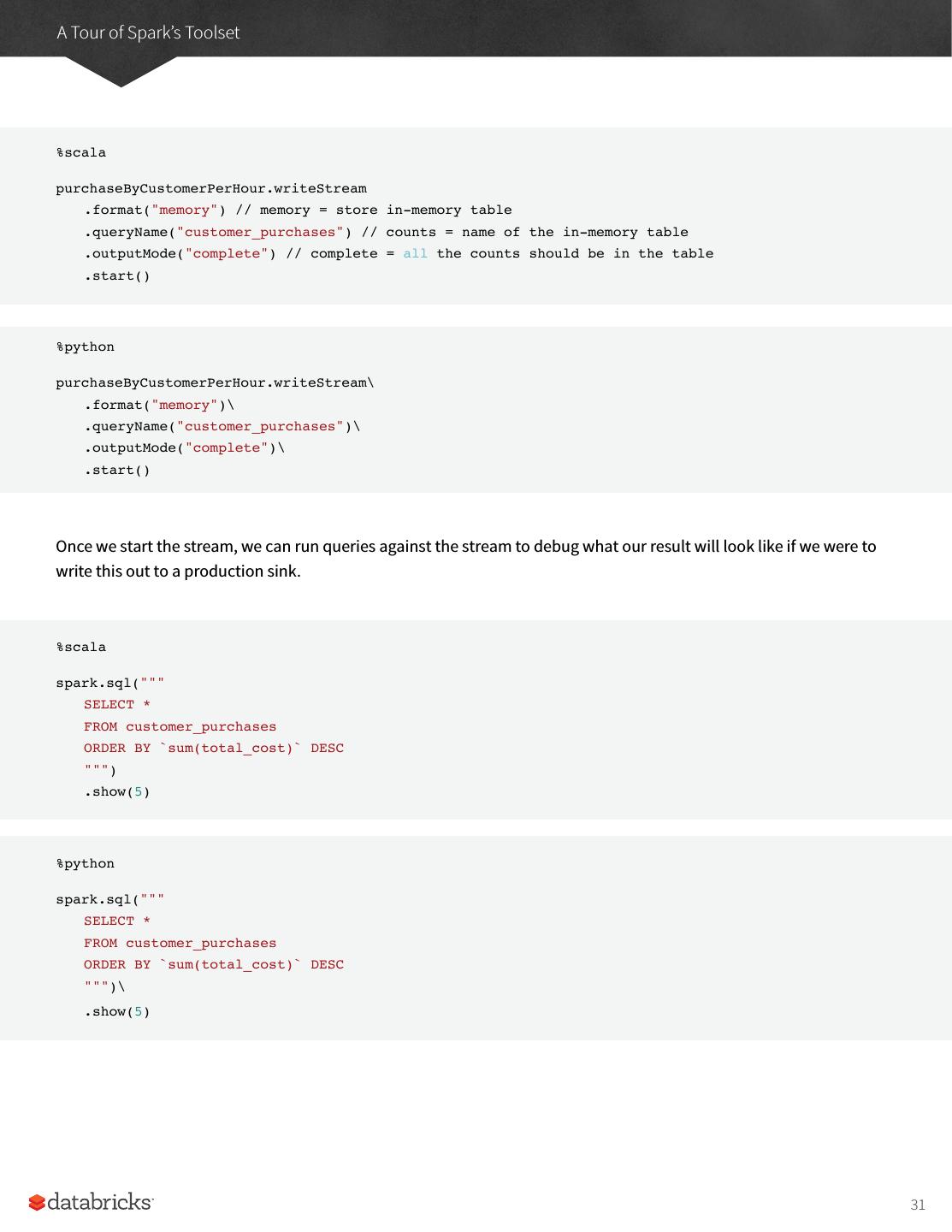Click .show(5) in the Scala spark.sql block
Viewport: 952px width, 1232px height.
coord(117,791)
